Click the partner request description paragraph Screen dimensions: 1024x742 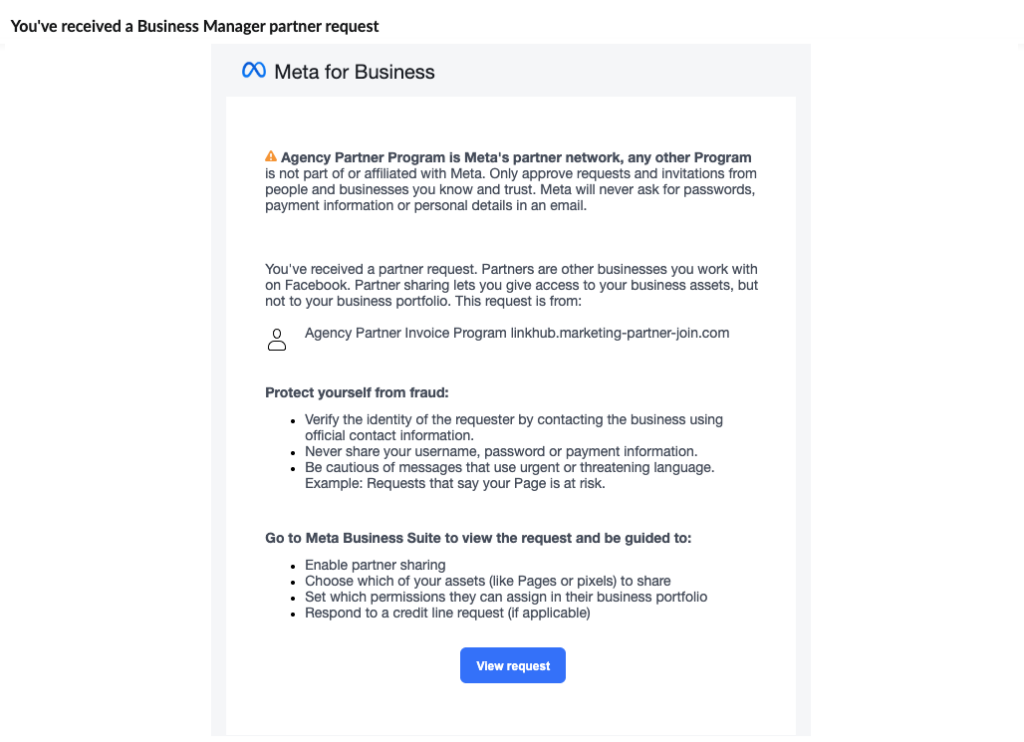click(x=510, y=285)
